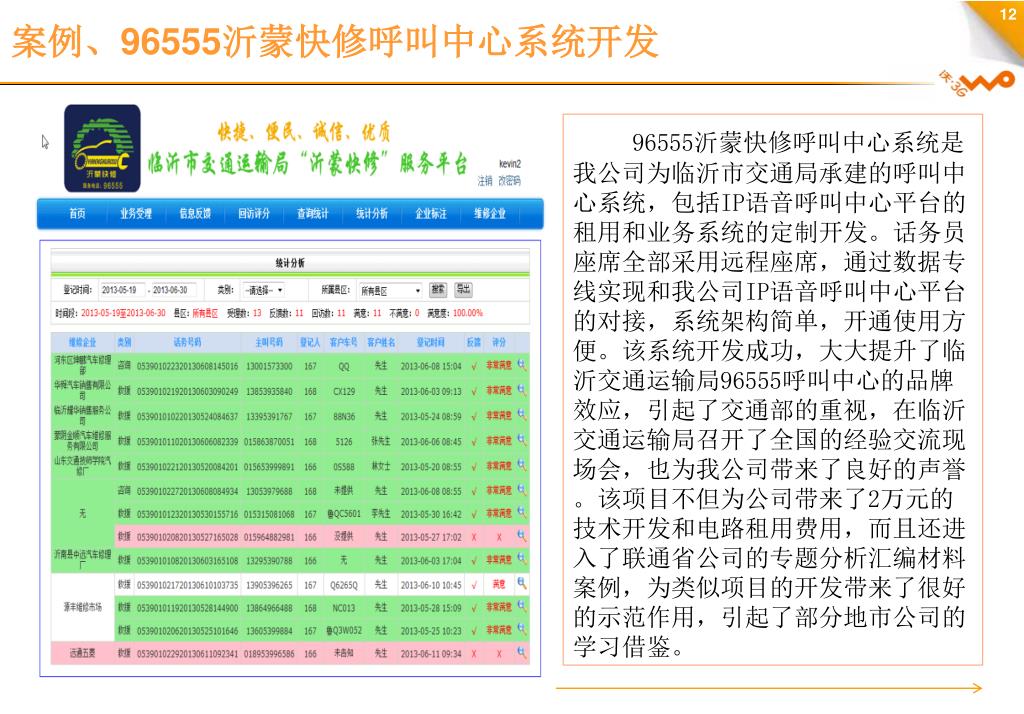Screen dimensions: 1024x714
Task: Select vehicle number CX129
Action: pyautogui.click(x=344, y=391)
